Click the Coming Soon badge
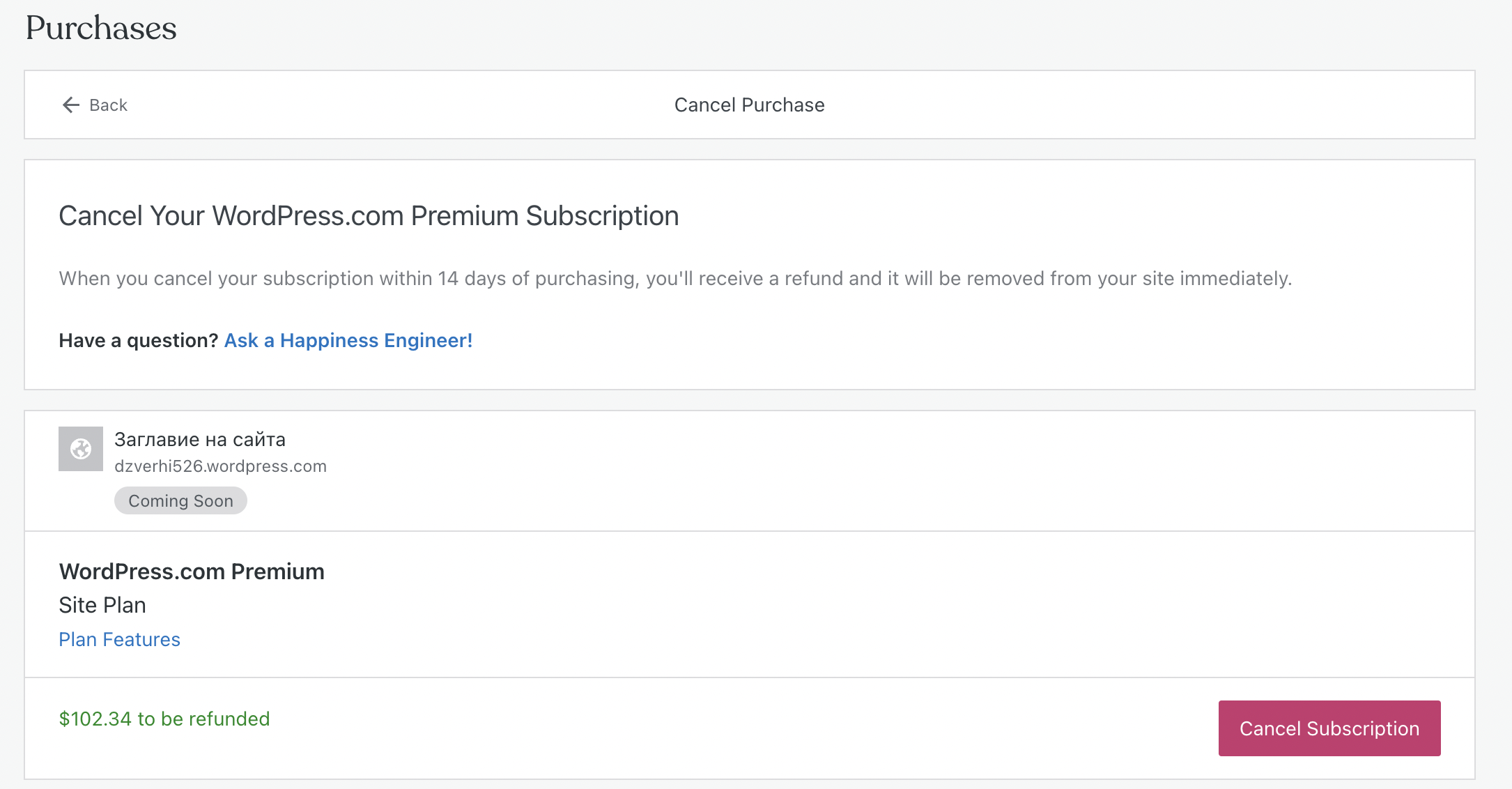The height and width of the screenshot is (789, 1512). pos(180,500)
